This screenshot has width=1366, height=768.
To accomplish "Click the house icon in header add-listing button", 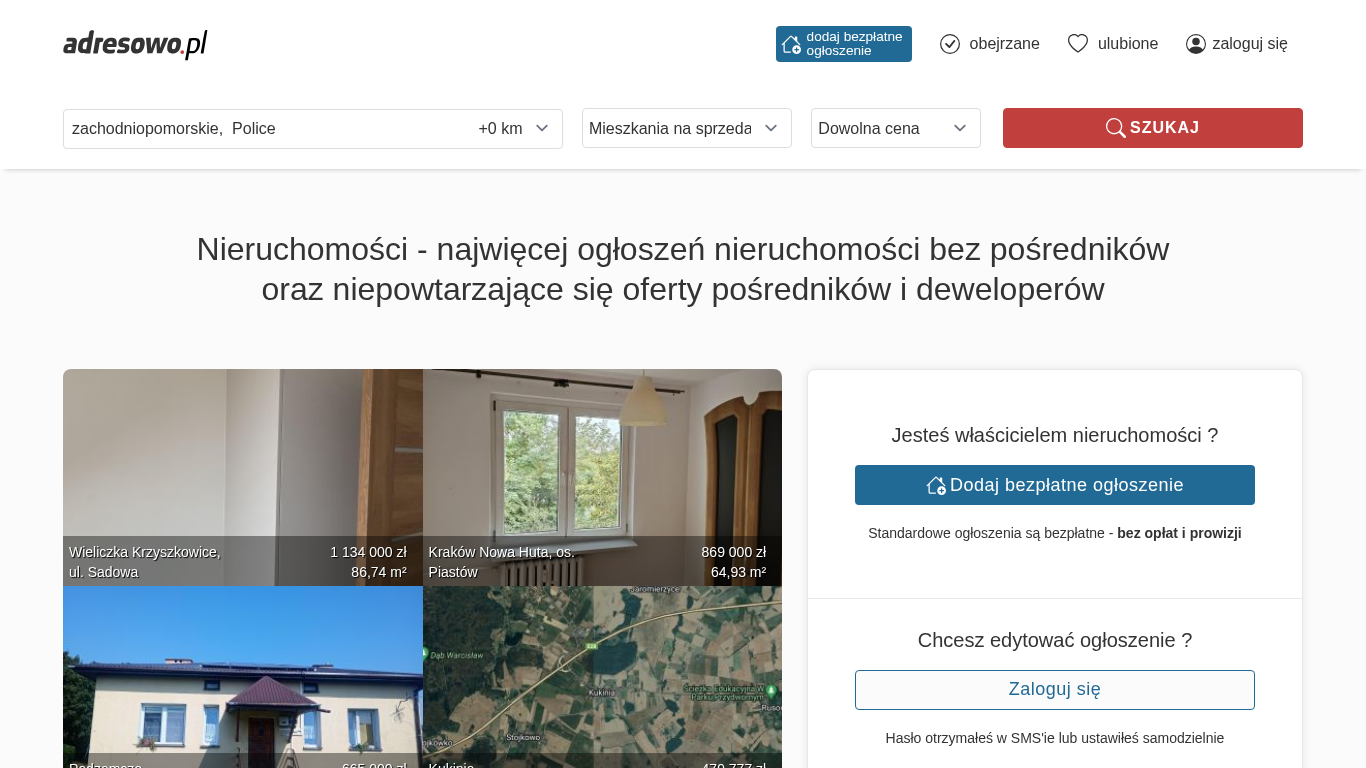I will pyautogui.click(x=791, y=44).
